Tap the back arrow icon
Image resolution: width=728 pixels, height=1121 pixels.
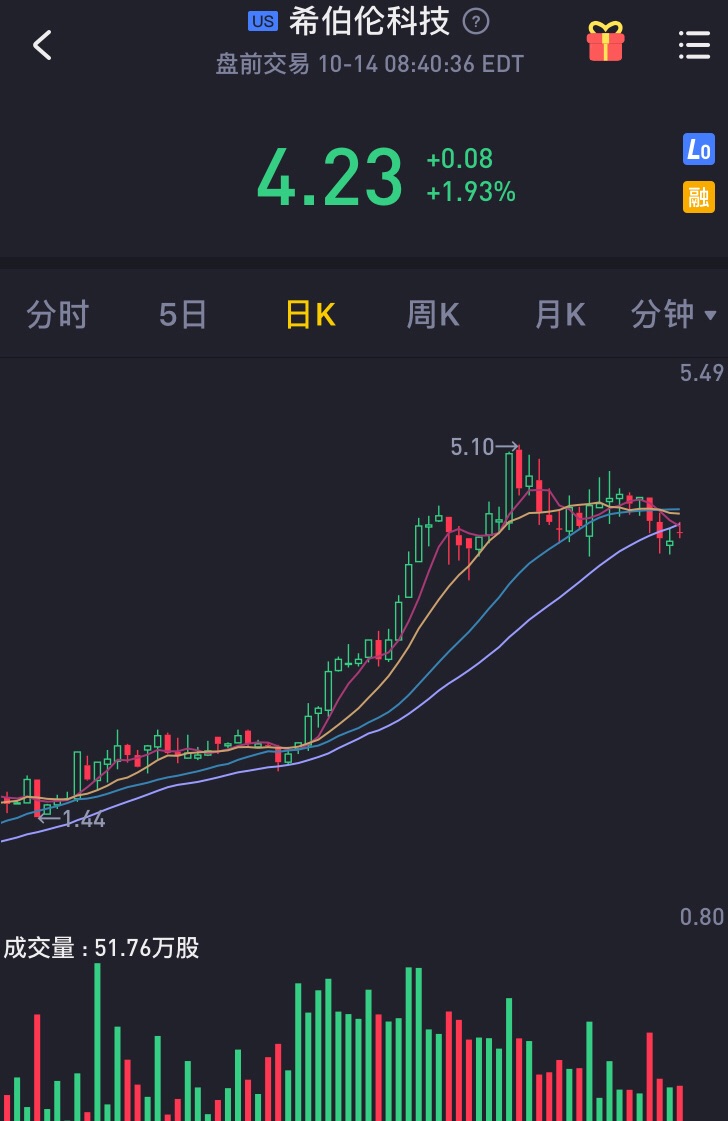(x=42, y=45)
